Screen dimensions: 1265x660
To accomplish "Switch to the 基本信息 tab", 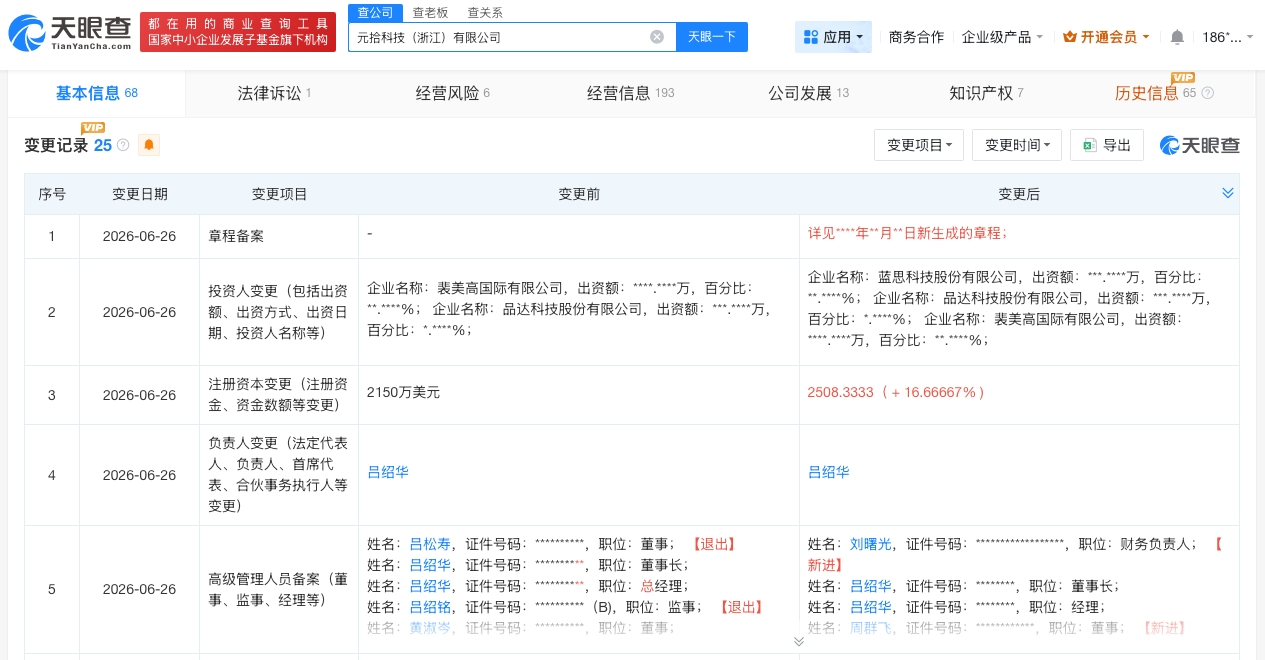I will pos(96,93).
